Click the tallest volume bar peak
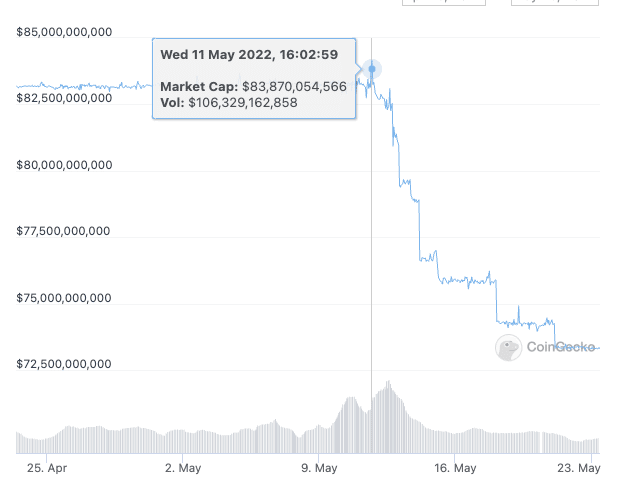 [387, 384]
